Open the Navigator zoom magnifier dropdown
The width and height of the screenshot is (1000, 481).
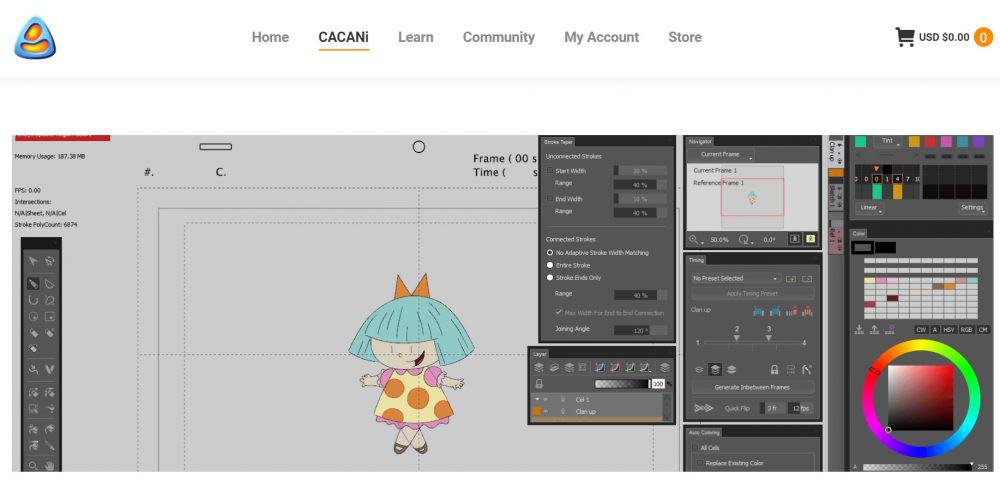696,240
